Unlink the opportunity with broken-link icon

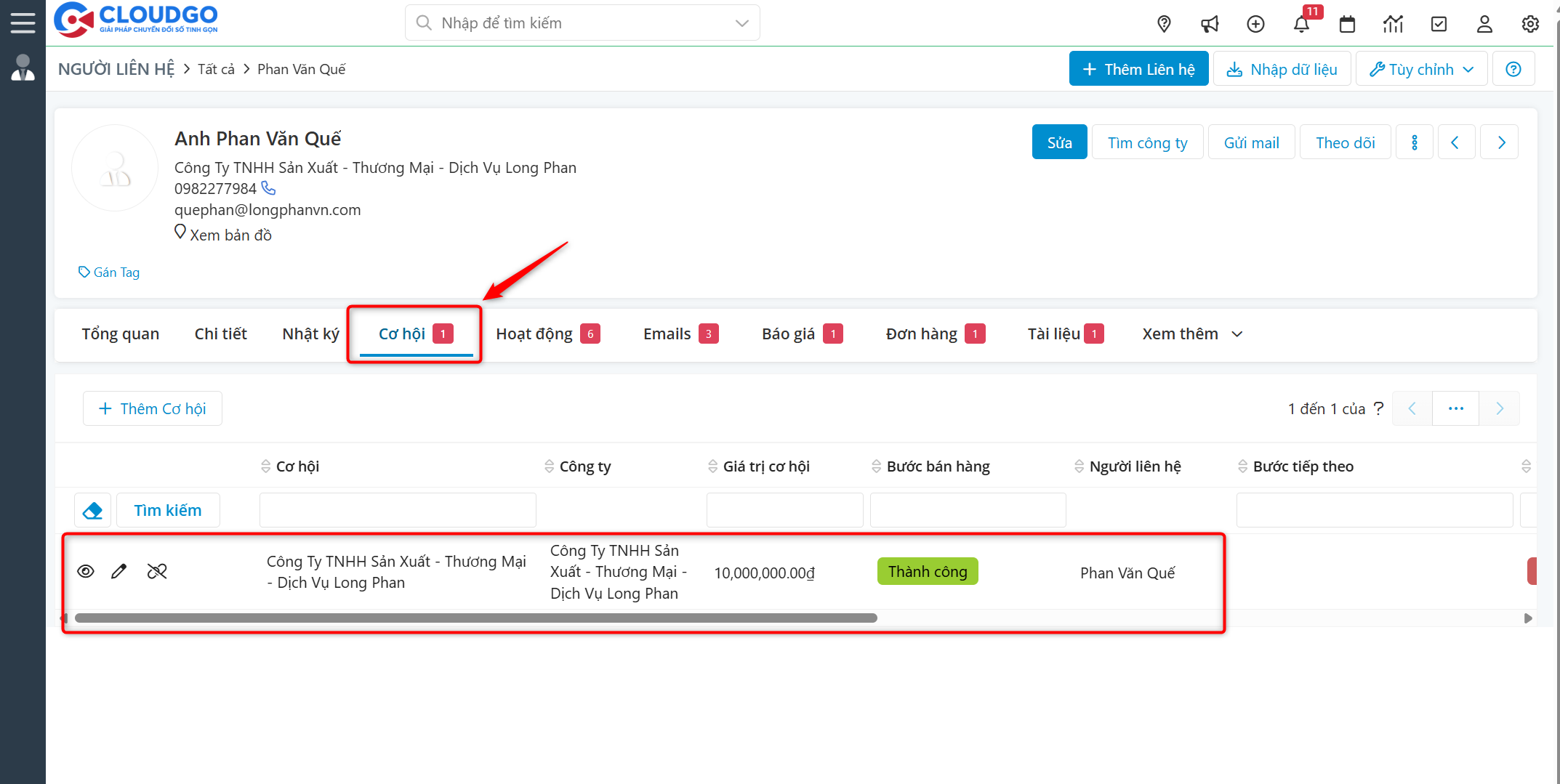tap(157, 571)
